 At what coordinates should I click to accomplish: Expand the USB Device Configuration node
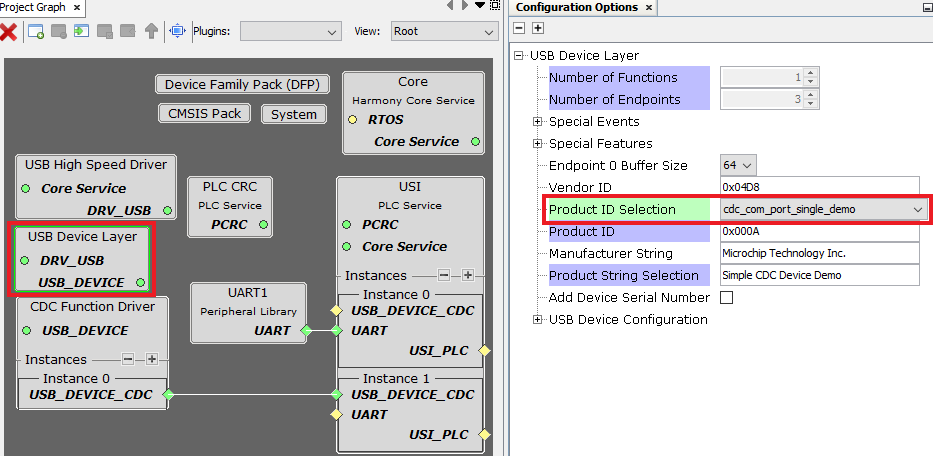coord(537,319)
